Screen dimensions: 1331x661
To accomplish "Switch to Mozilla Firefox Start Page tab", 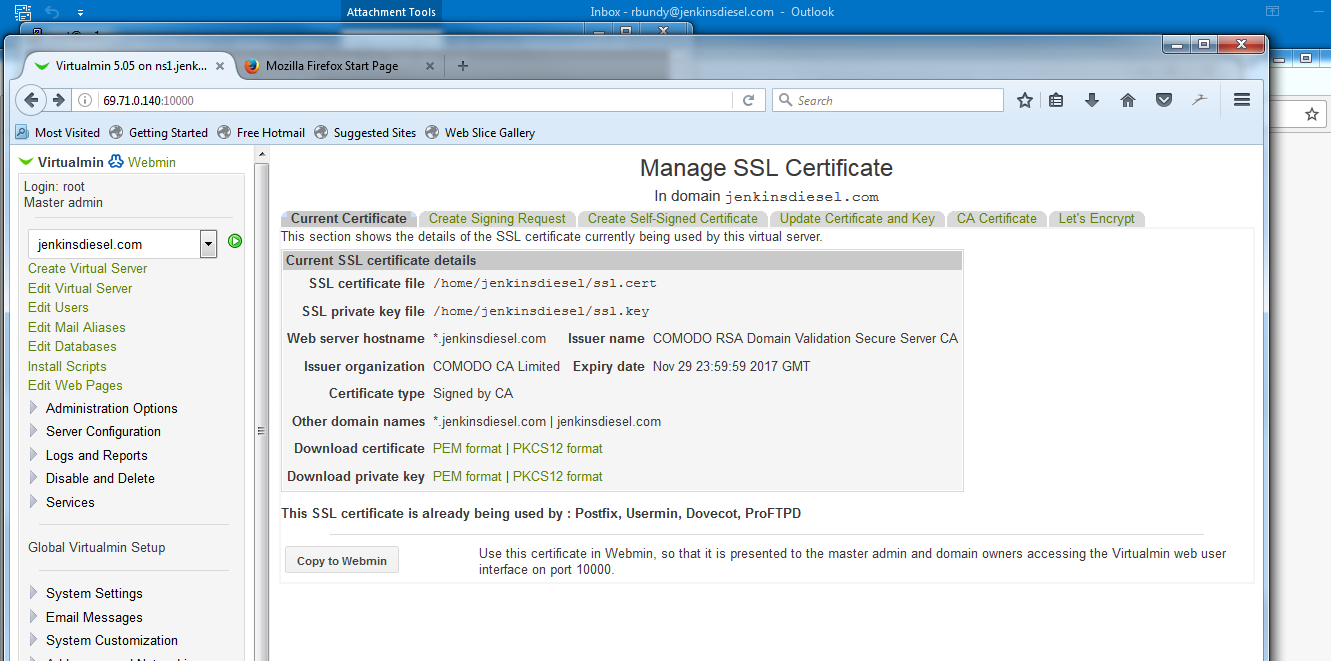I will point(332,66).
